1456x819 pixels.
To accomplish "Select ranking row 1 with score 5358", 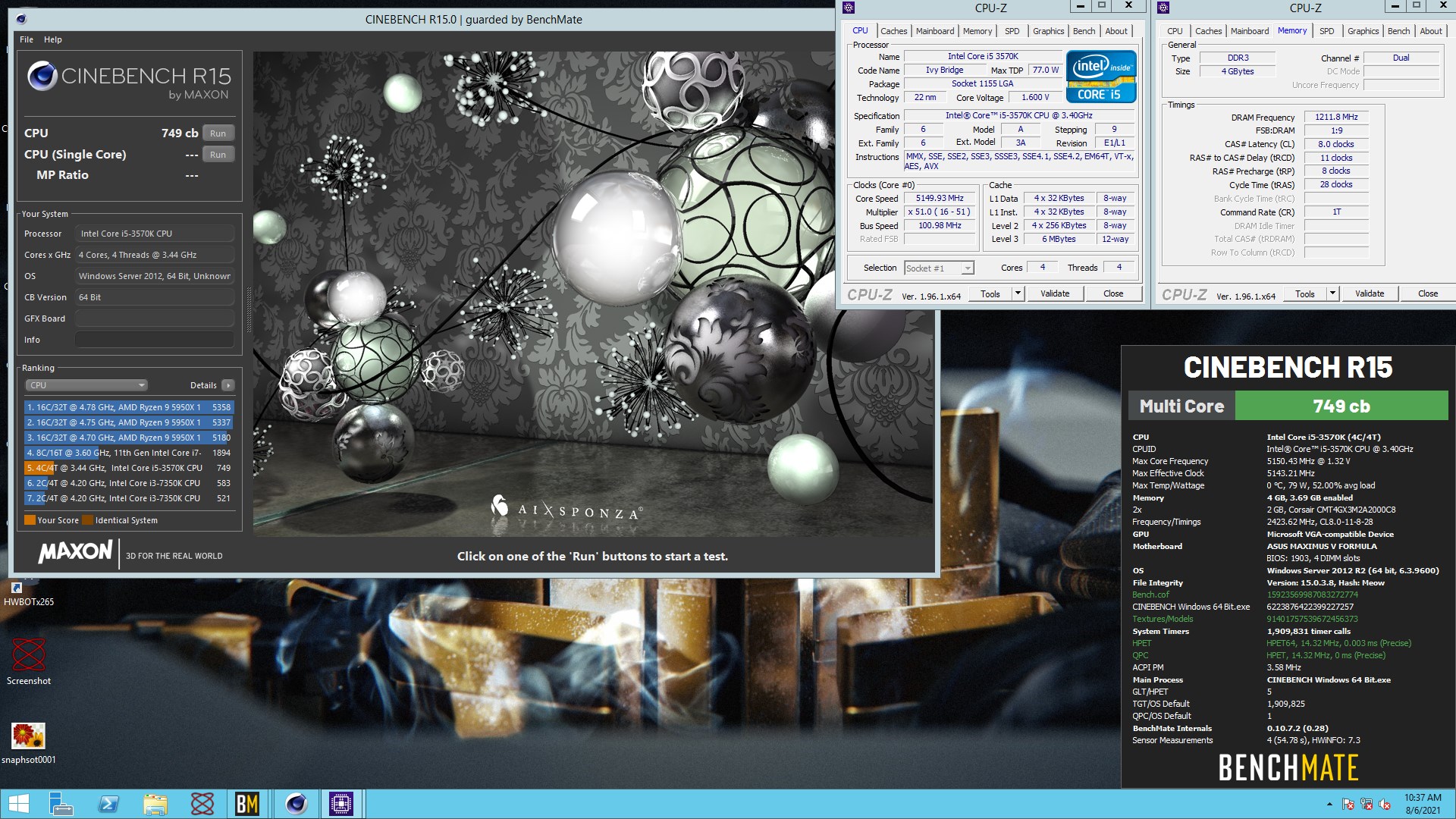I will (128, 407).
